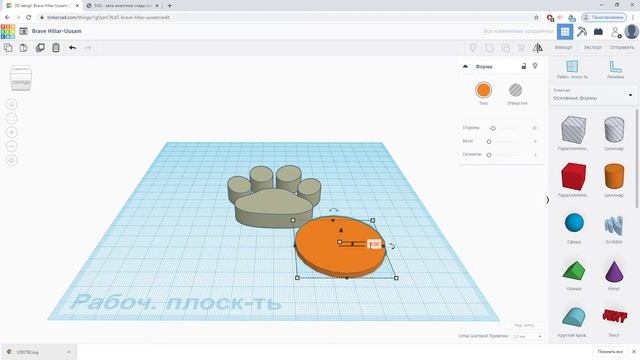
Task: Click the design title Brave Hillar-Uusam
Action: click(x=57, y=31)
